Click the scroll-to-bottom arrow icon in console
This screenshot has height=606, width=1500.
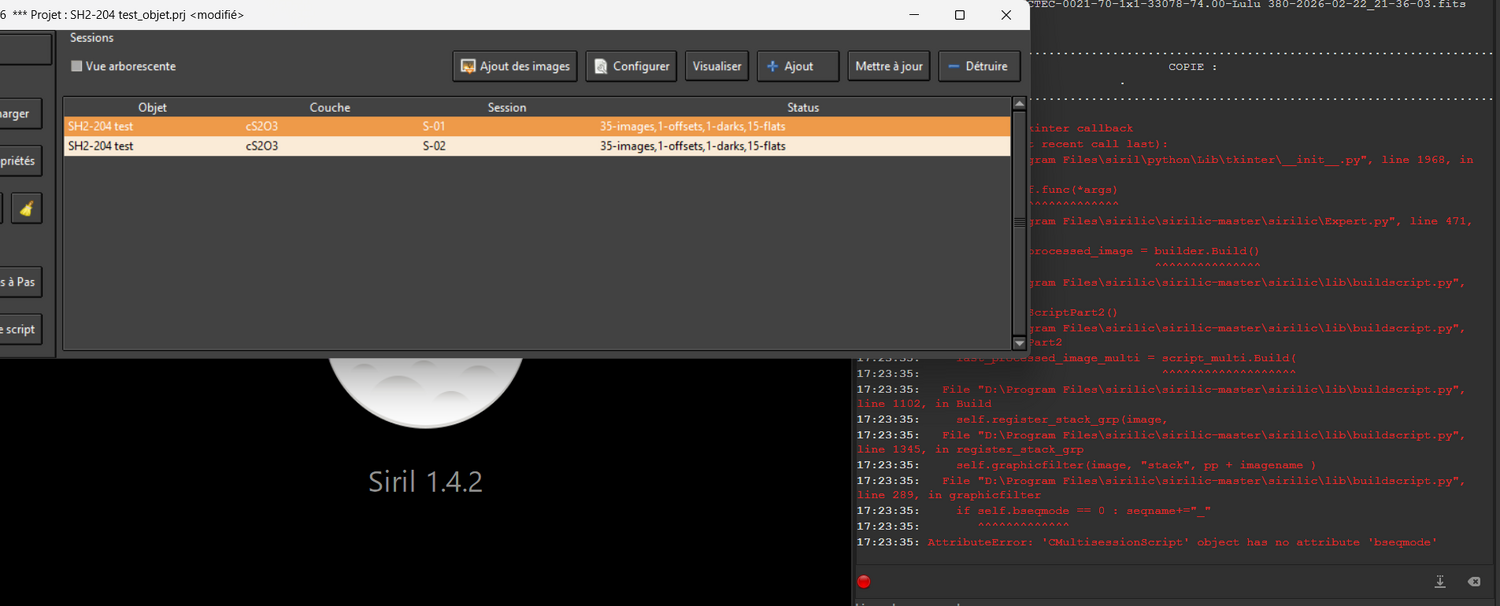(x=1440, y=582)
